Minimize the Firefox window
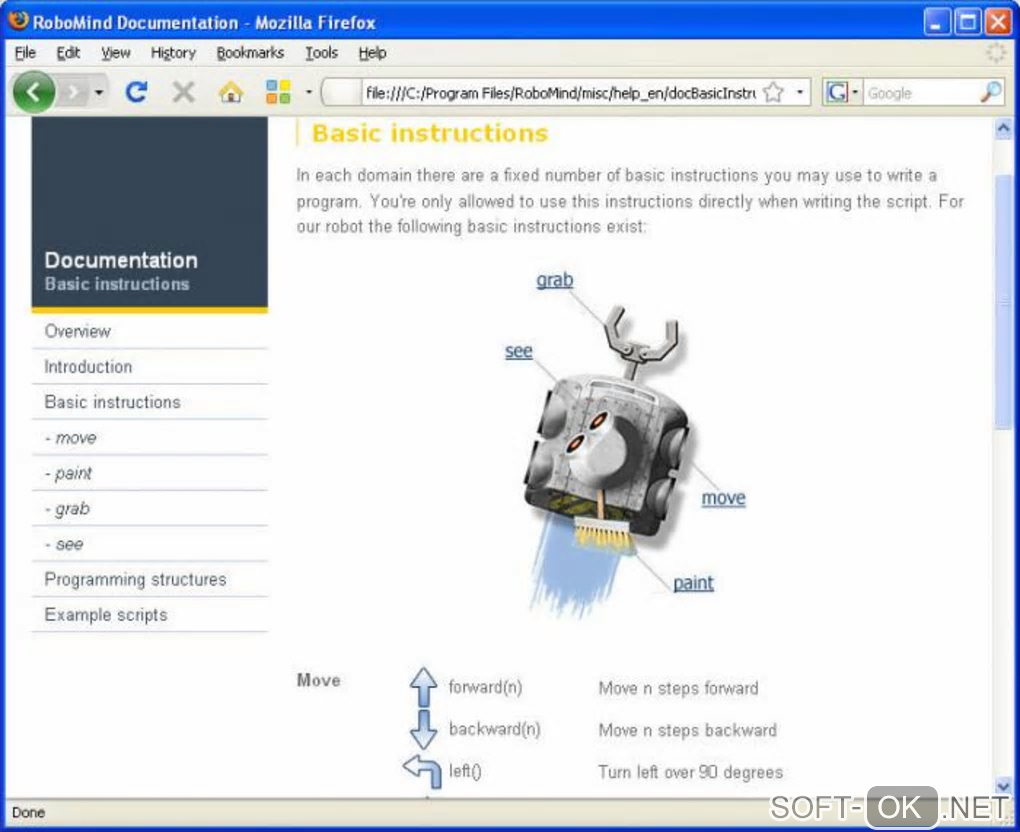Viewport: 1020px width, 832px height. pos(936,23)
